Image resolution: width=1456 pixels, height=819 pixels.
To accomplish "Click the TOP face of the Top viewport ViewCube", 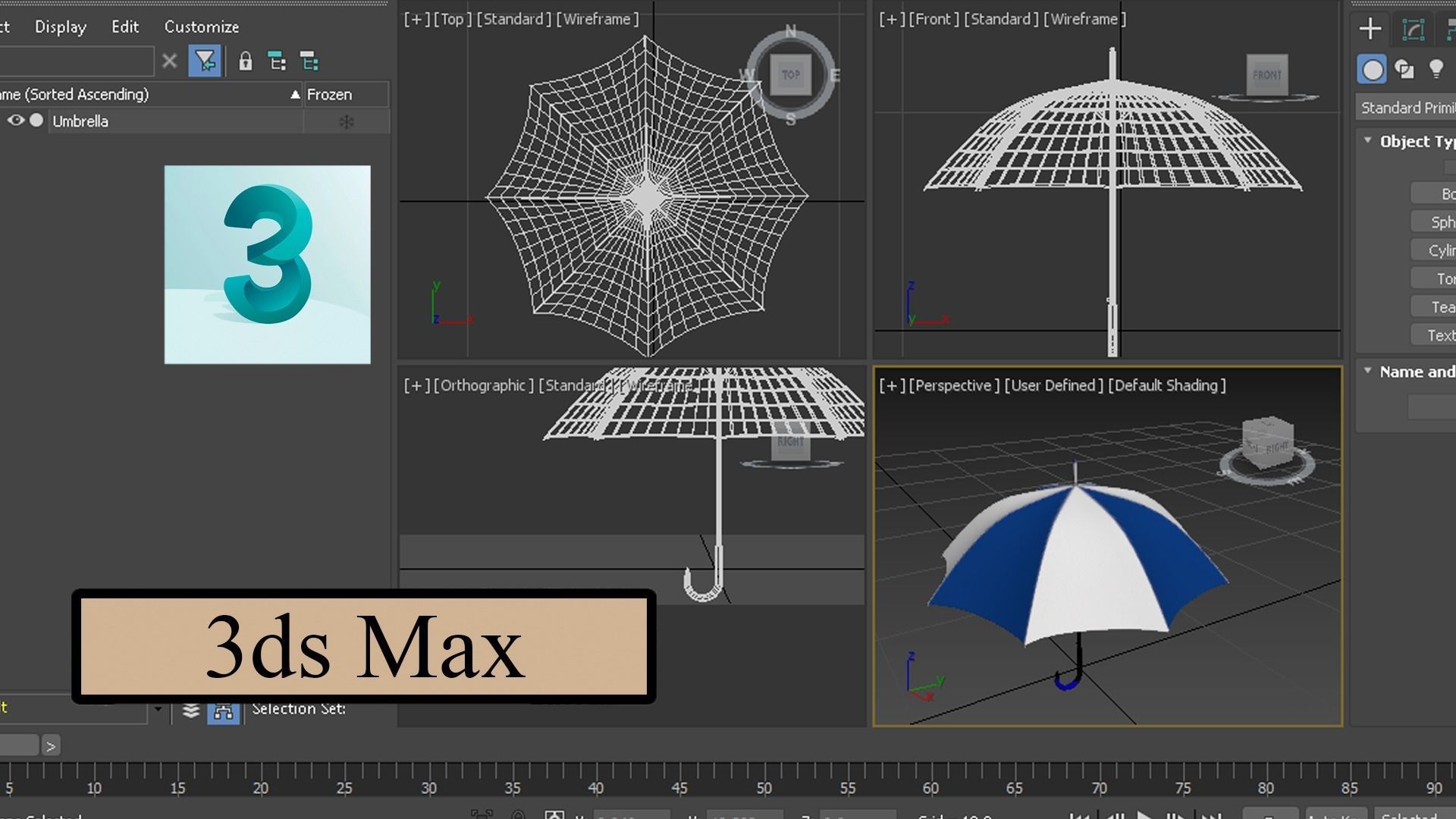I will click(791, 74).
